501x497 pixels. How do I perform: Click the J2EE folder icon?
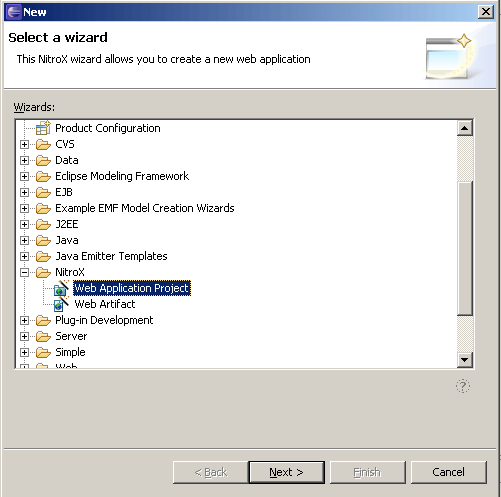tap(43, 224)
